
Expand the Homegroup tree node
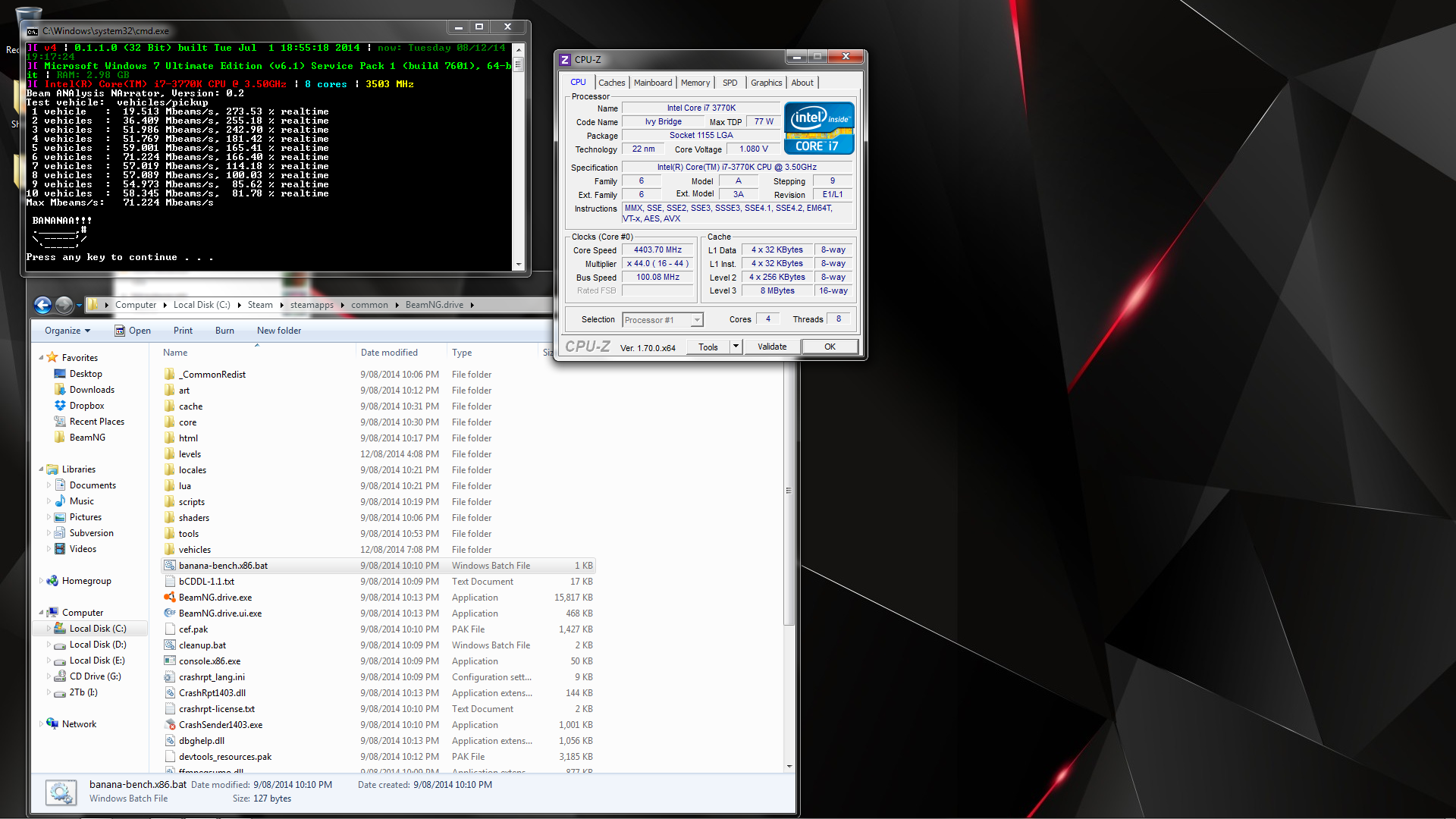click(41, 581)
